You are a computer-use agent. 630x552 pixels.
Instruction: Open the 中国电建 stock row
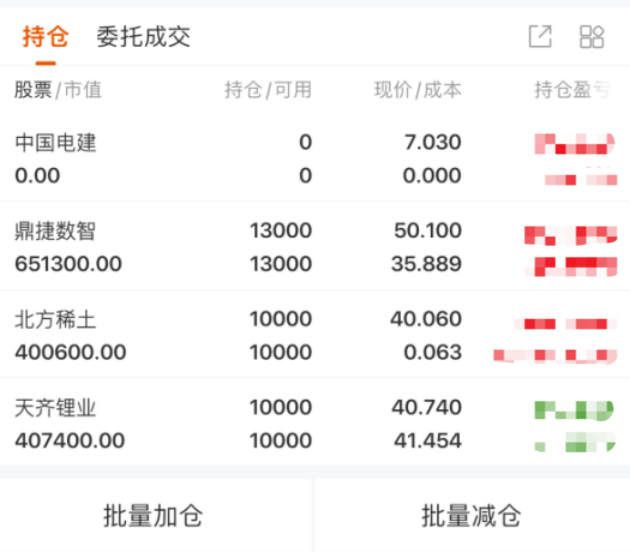point(315,159)
